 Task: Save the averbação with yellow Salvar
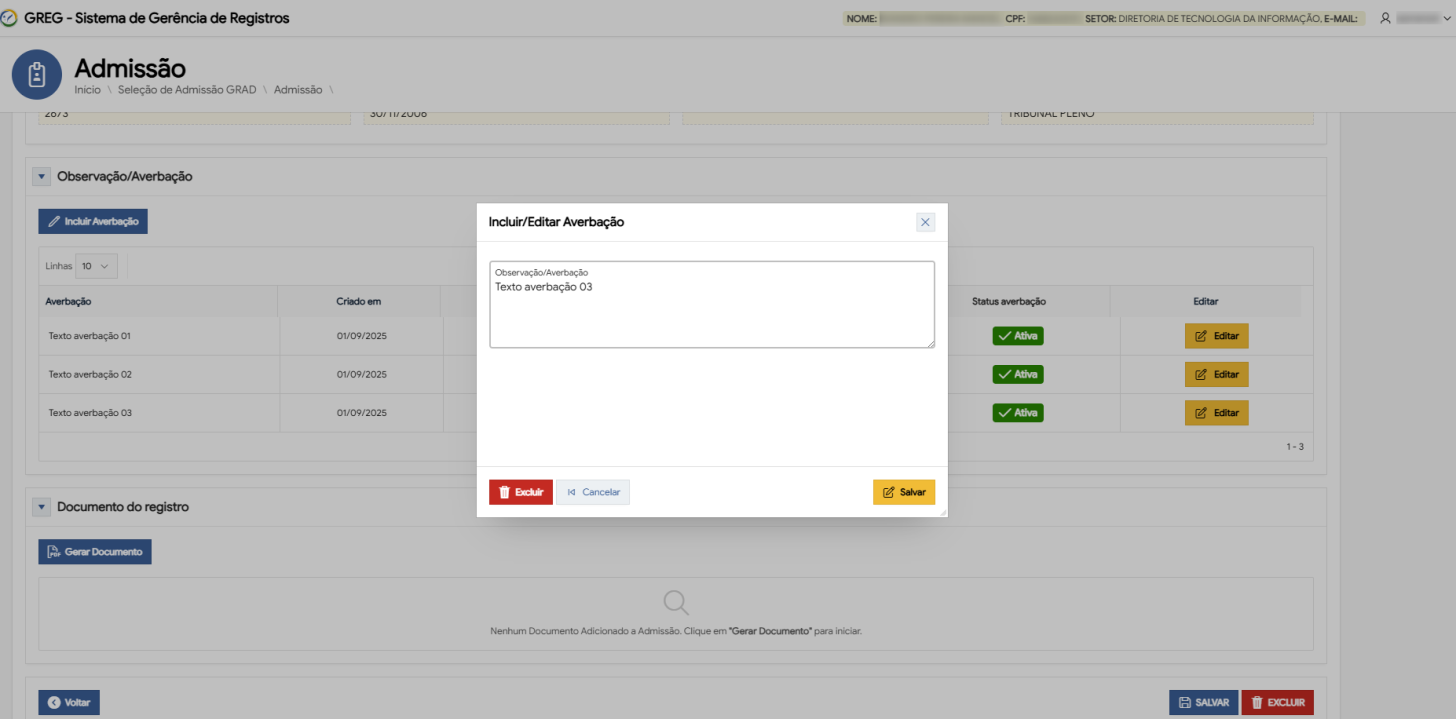point(903,492)
